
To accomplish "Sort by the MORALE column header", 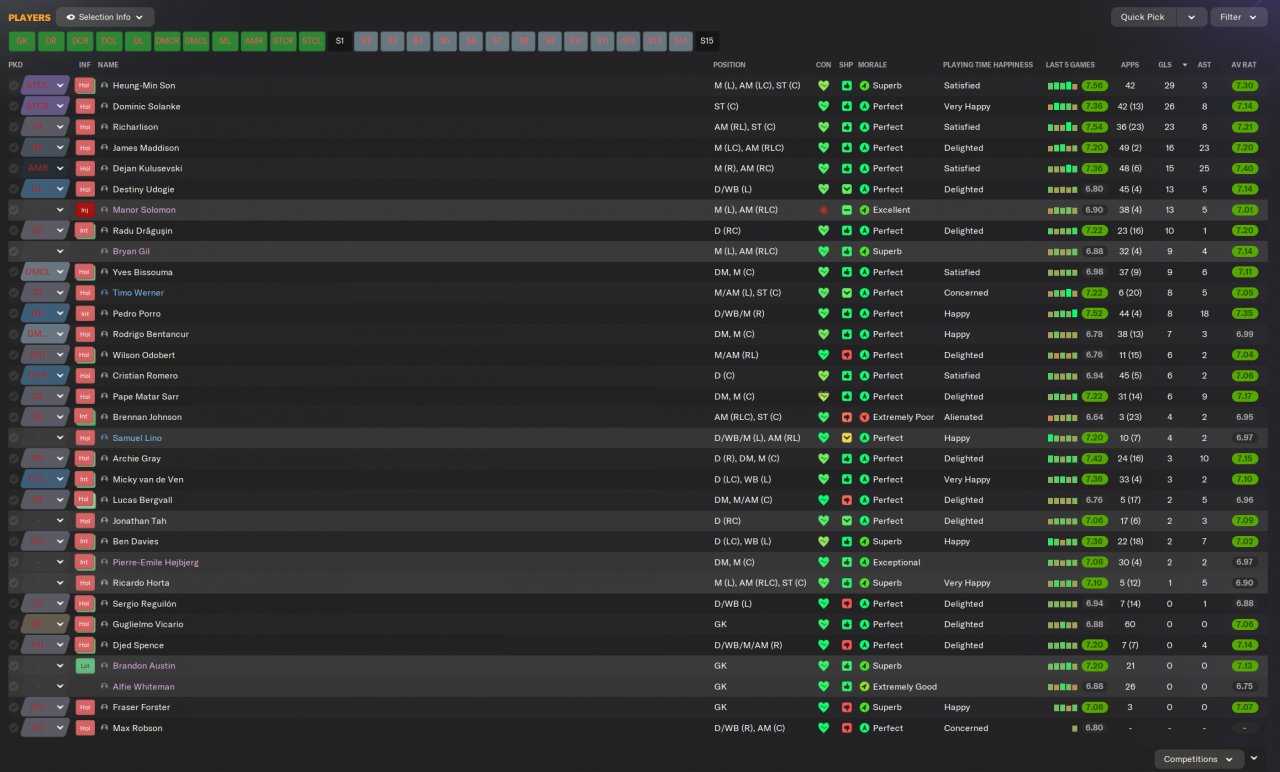I will point(874,65).
